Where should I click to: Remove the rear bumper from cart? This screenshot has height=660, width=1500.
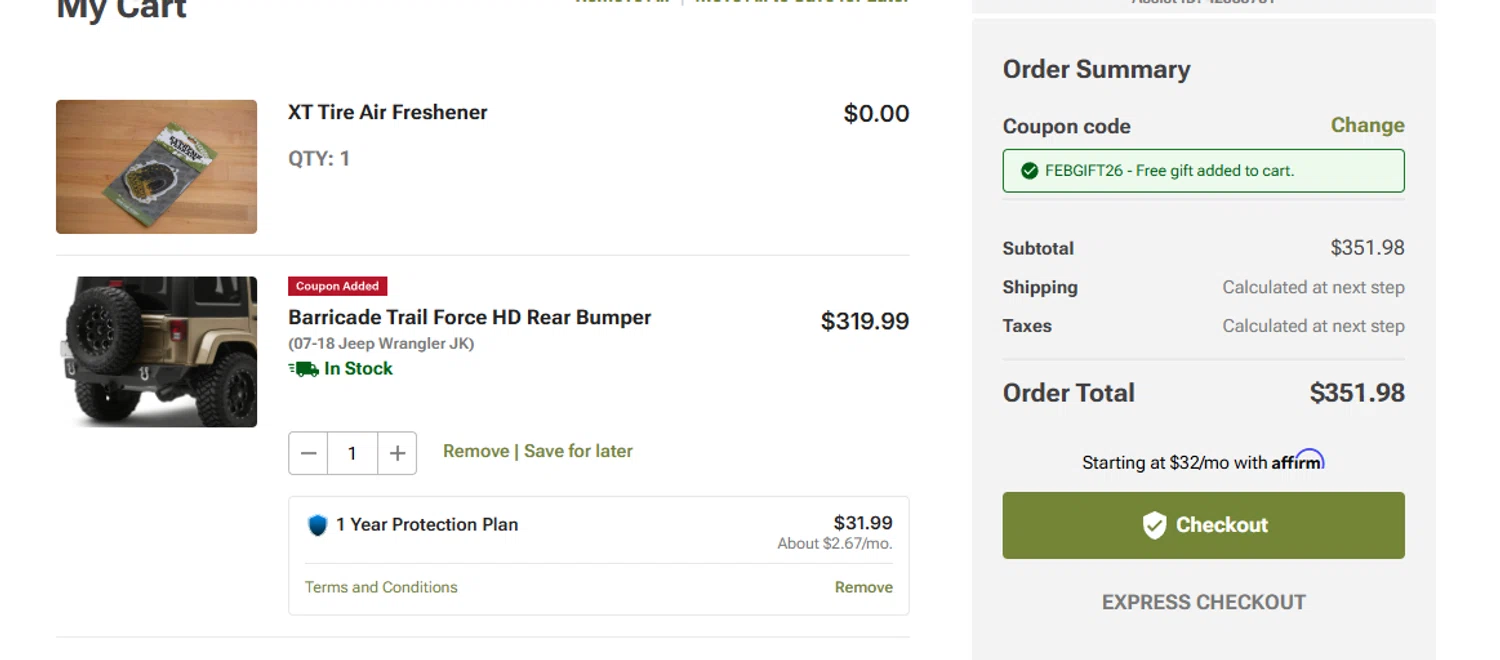click(x=475, y=451)
